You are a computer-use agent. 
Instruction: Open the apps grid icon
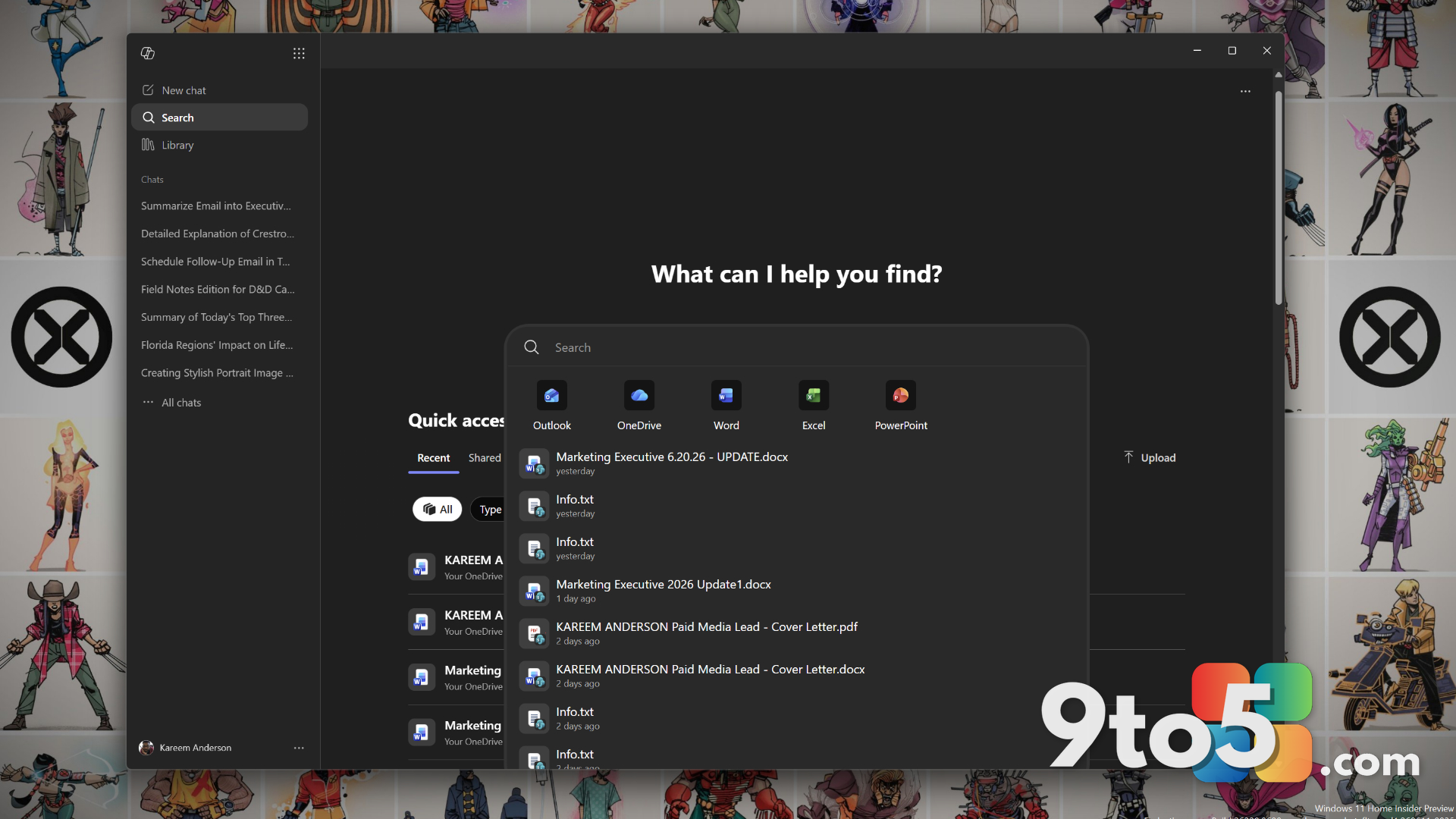tap(299, 53)
